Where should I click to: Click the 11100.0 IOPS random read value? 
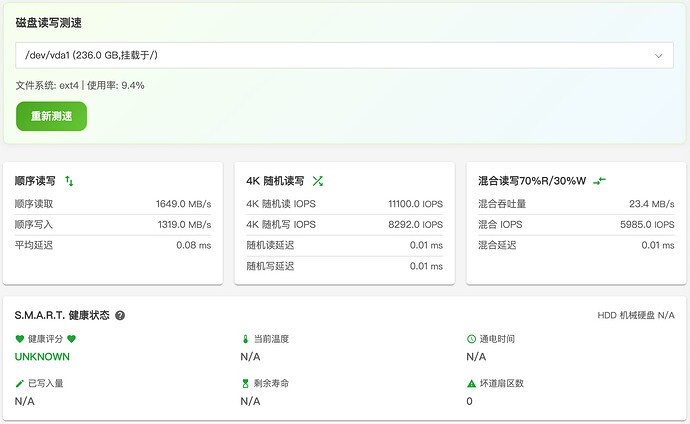(x=415, y=204)
